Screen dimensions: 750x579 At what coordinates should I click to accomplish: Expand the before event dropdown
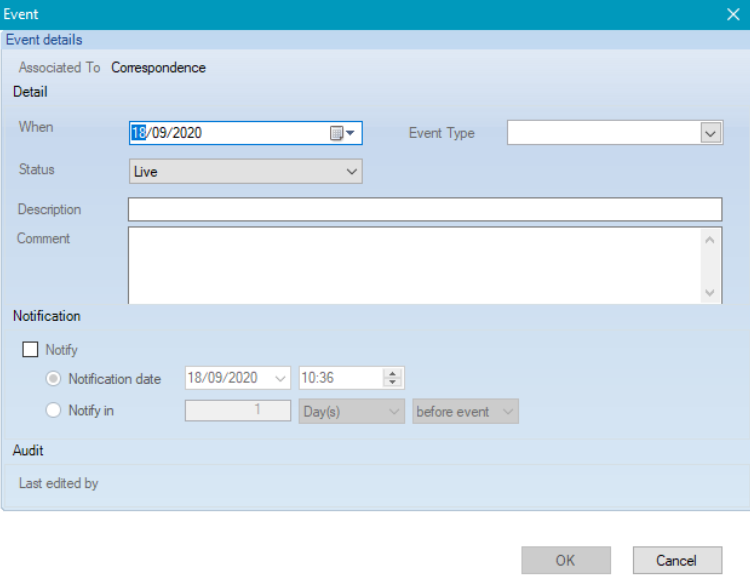(465, 411)
